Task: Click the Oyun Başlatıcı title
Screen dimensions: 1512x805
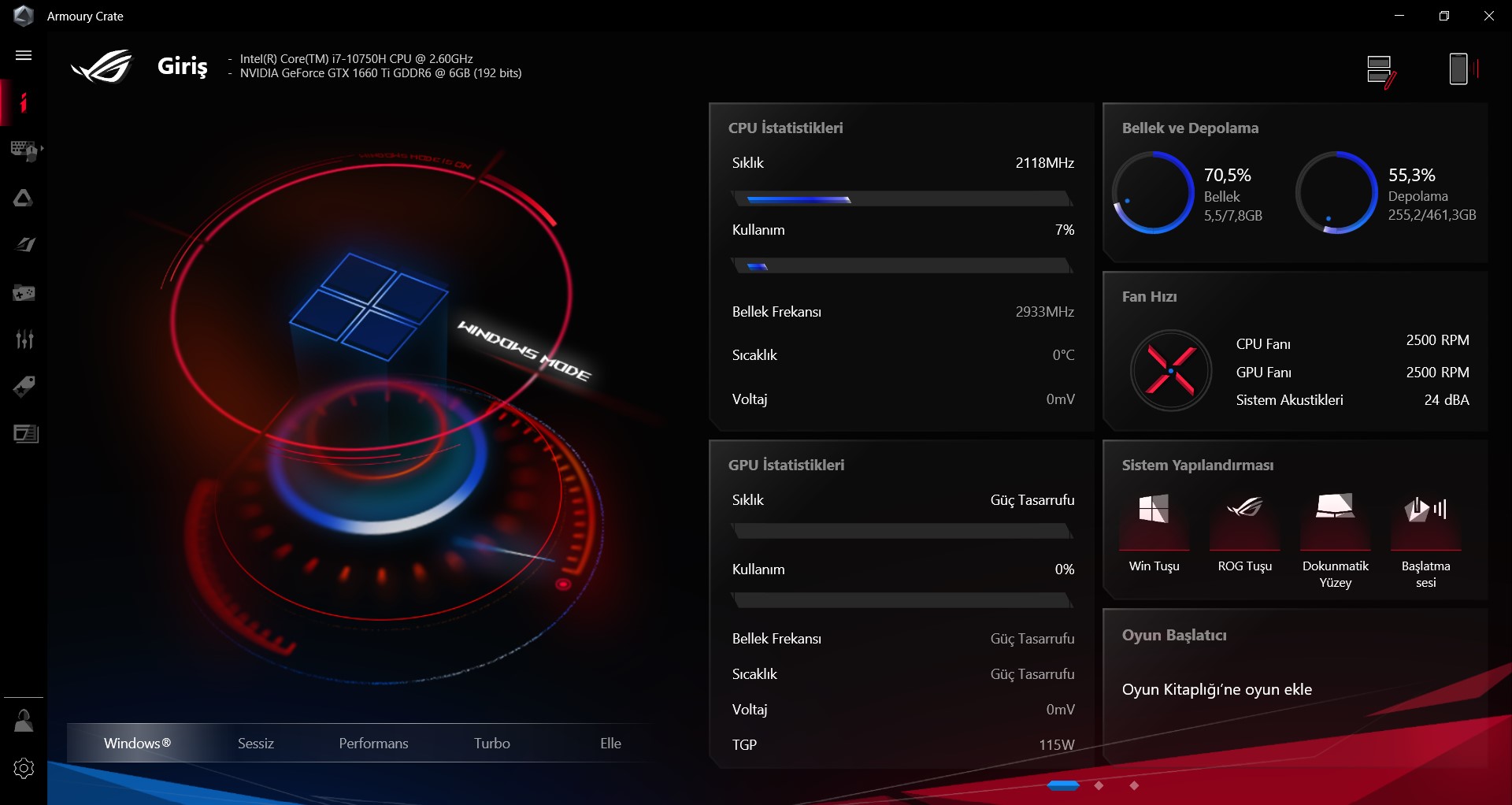Action: pos(1174,635)
